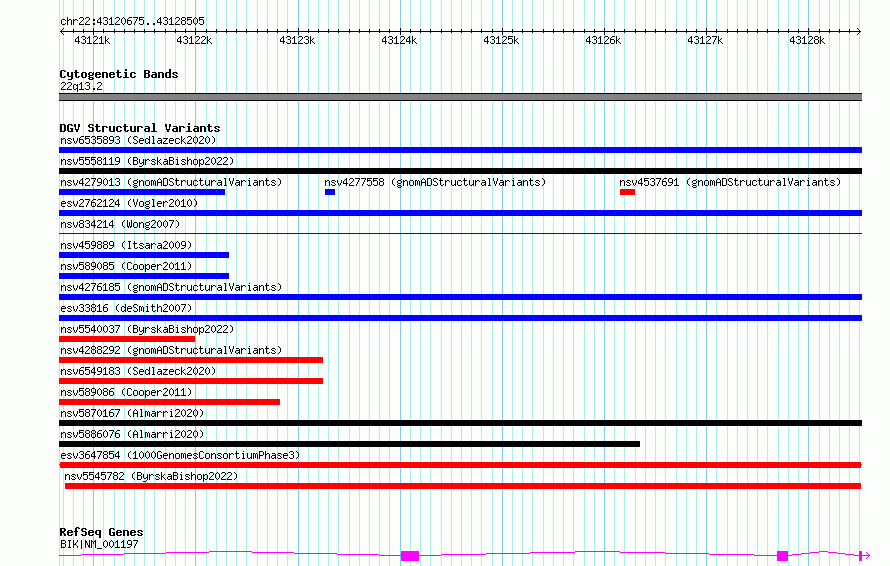Select the blue nsv589085 variant bar
This screenshot has height=566, width=890.
[x=144, y=276]
